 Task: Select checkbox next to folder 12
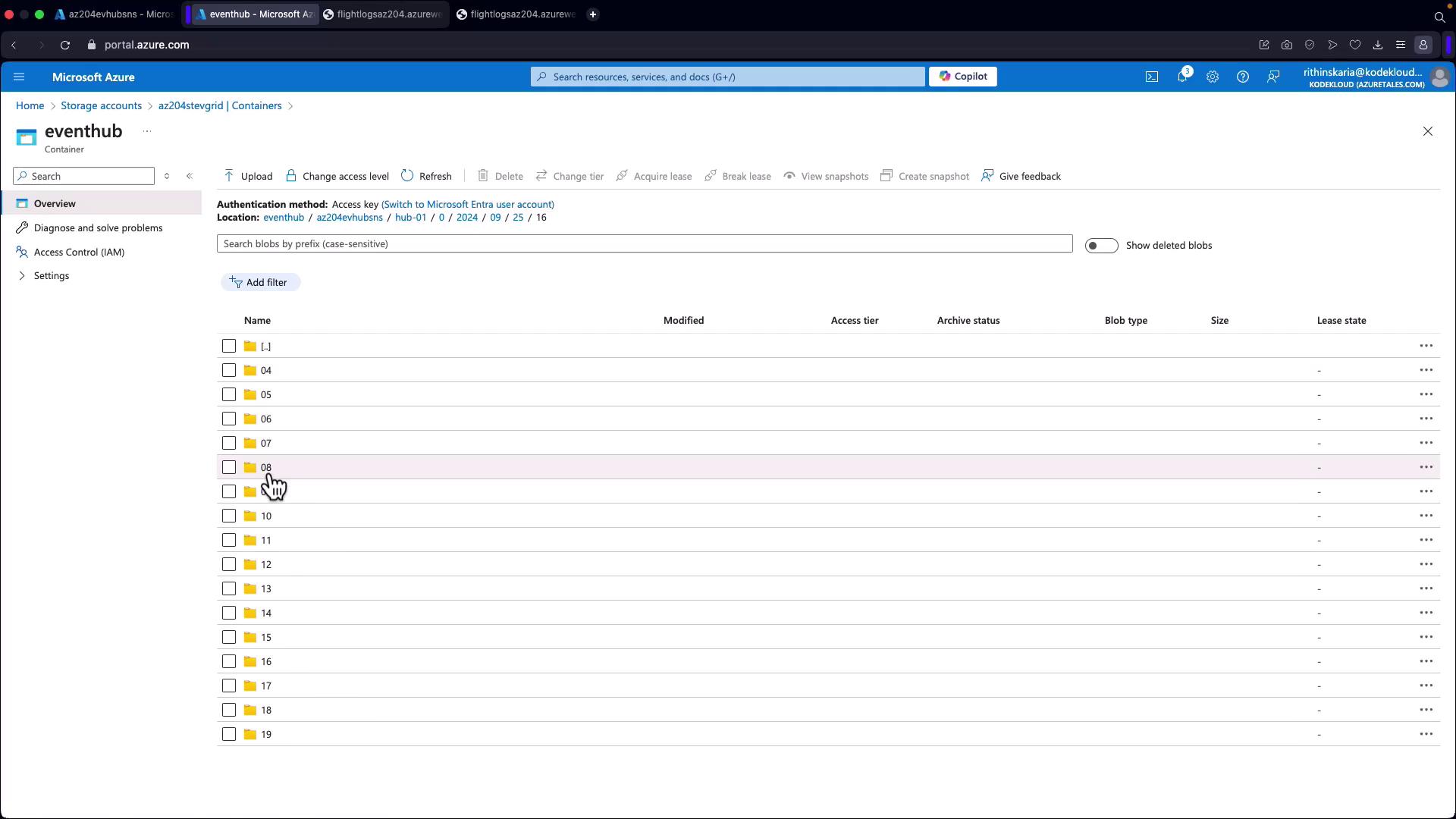(x=229, y=564)
